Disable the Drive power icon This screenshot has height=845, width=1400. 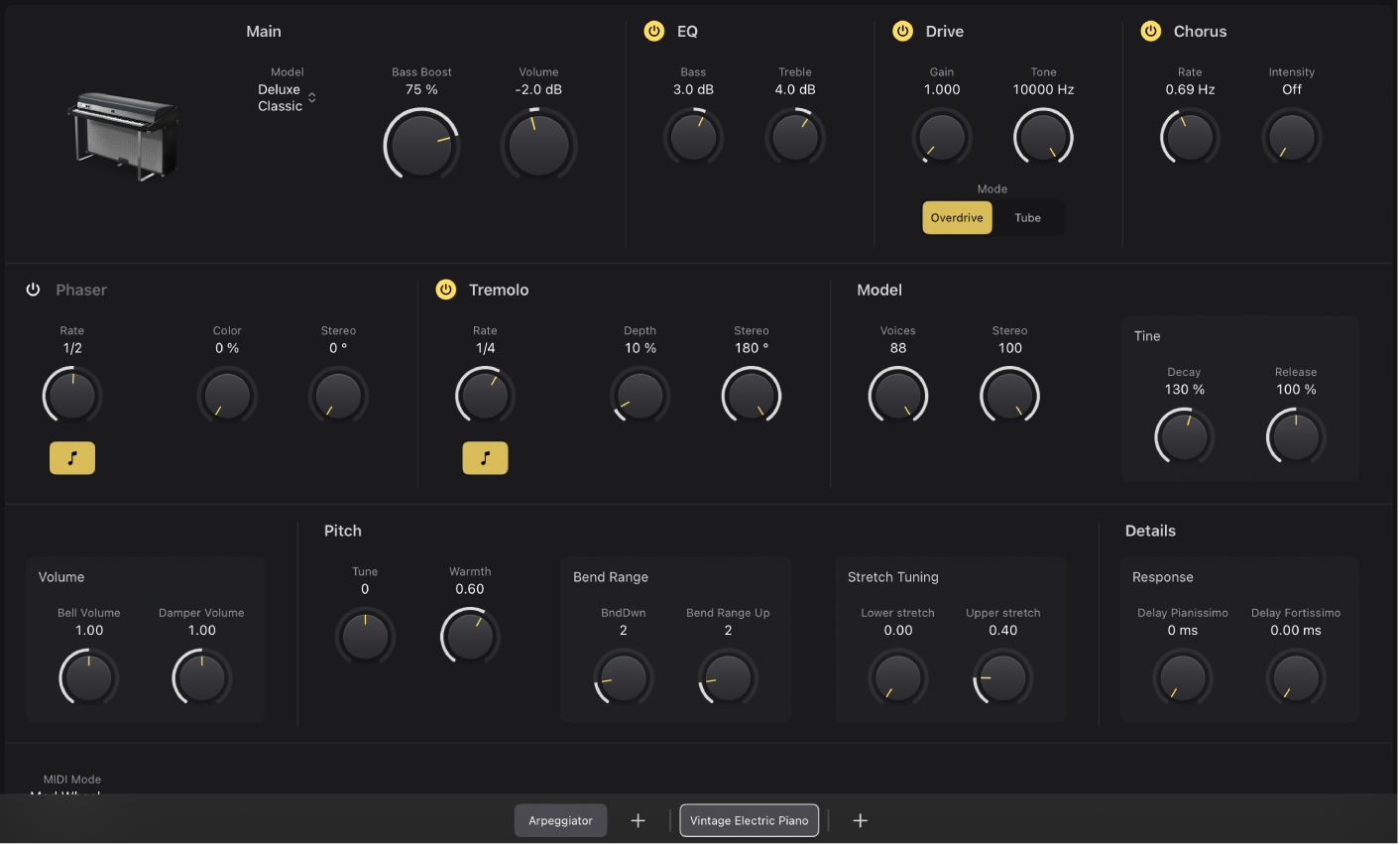click(902, 32)
